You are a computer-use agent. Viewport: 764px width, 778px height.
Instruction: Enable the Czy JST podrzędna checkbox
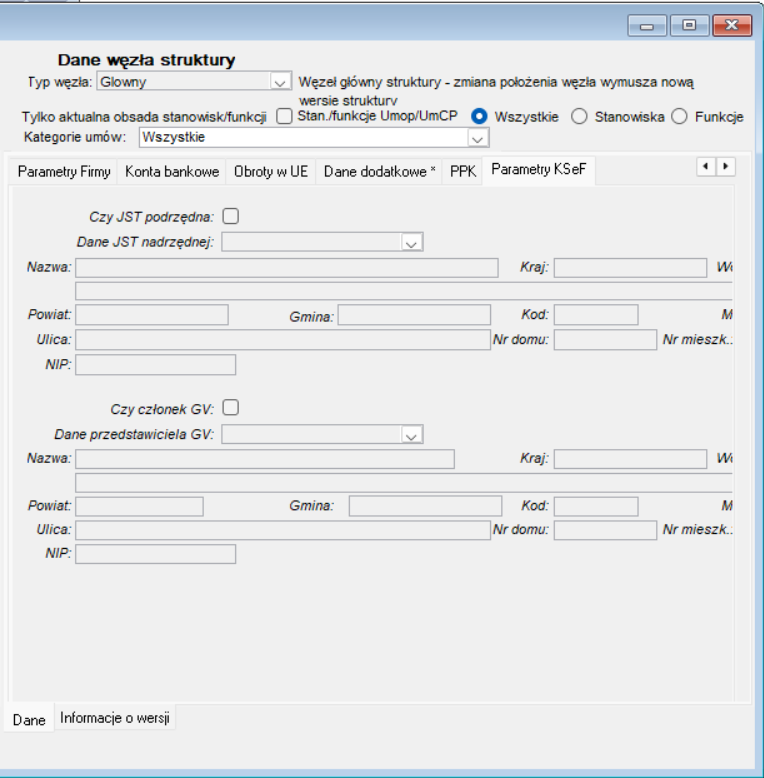[231, 216]
